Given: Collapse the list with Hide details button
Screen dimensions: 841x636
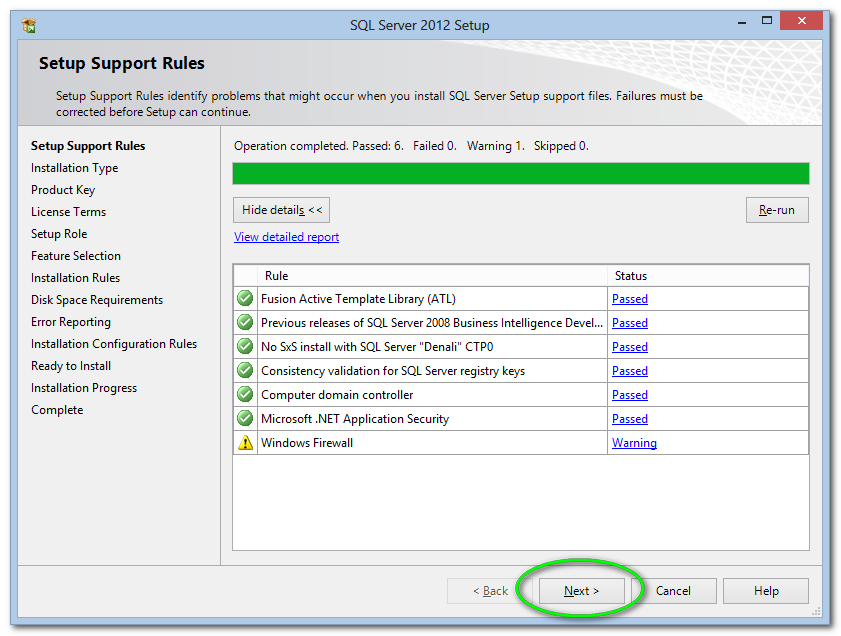Looking at the screenshot, I should 281,210.
